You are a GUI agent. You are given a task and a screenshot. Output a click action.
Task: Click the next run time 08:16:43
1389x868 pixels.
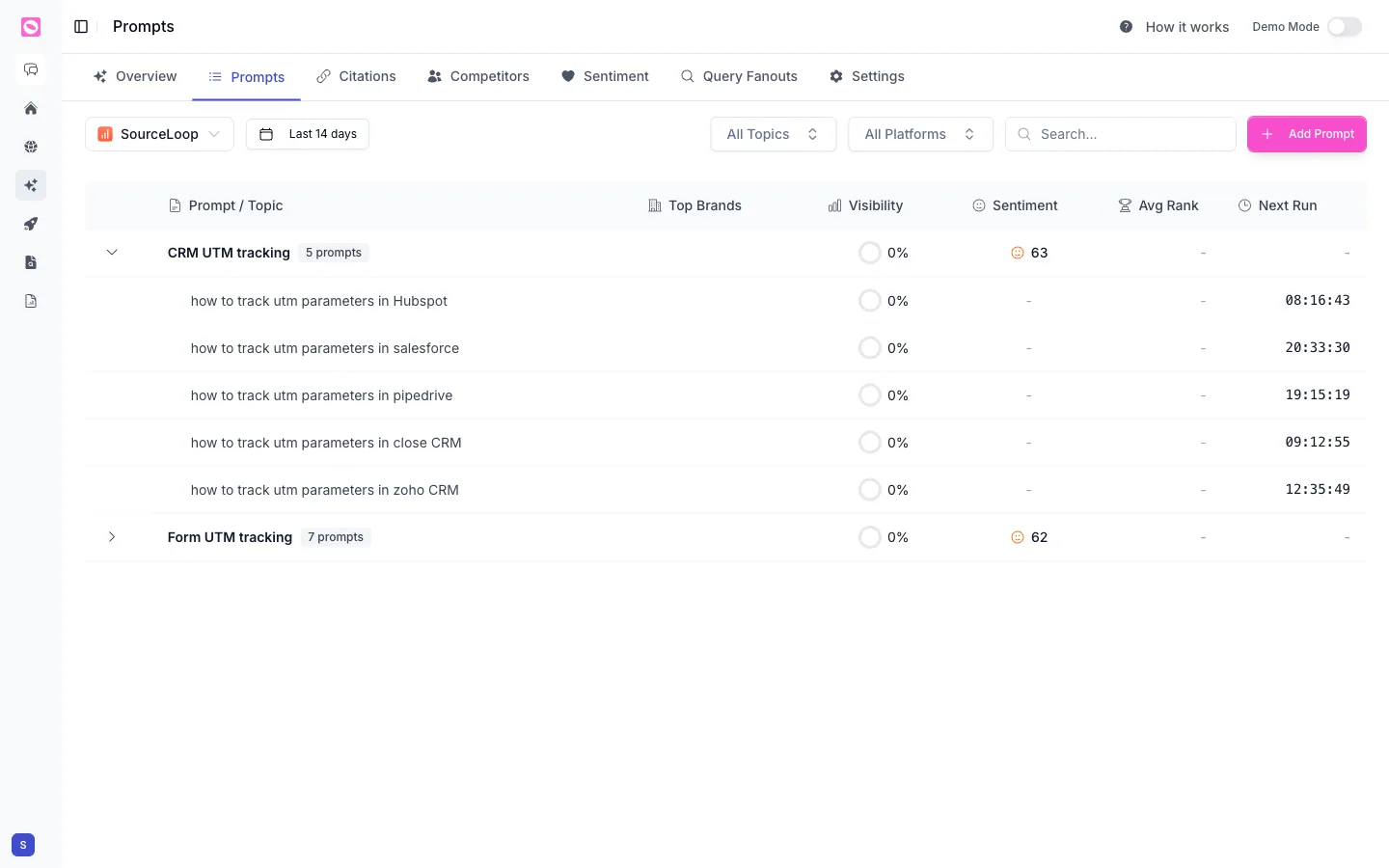click(x=1318, y=300)
